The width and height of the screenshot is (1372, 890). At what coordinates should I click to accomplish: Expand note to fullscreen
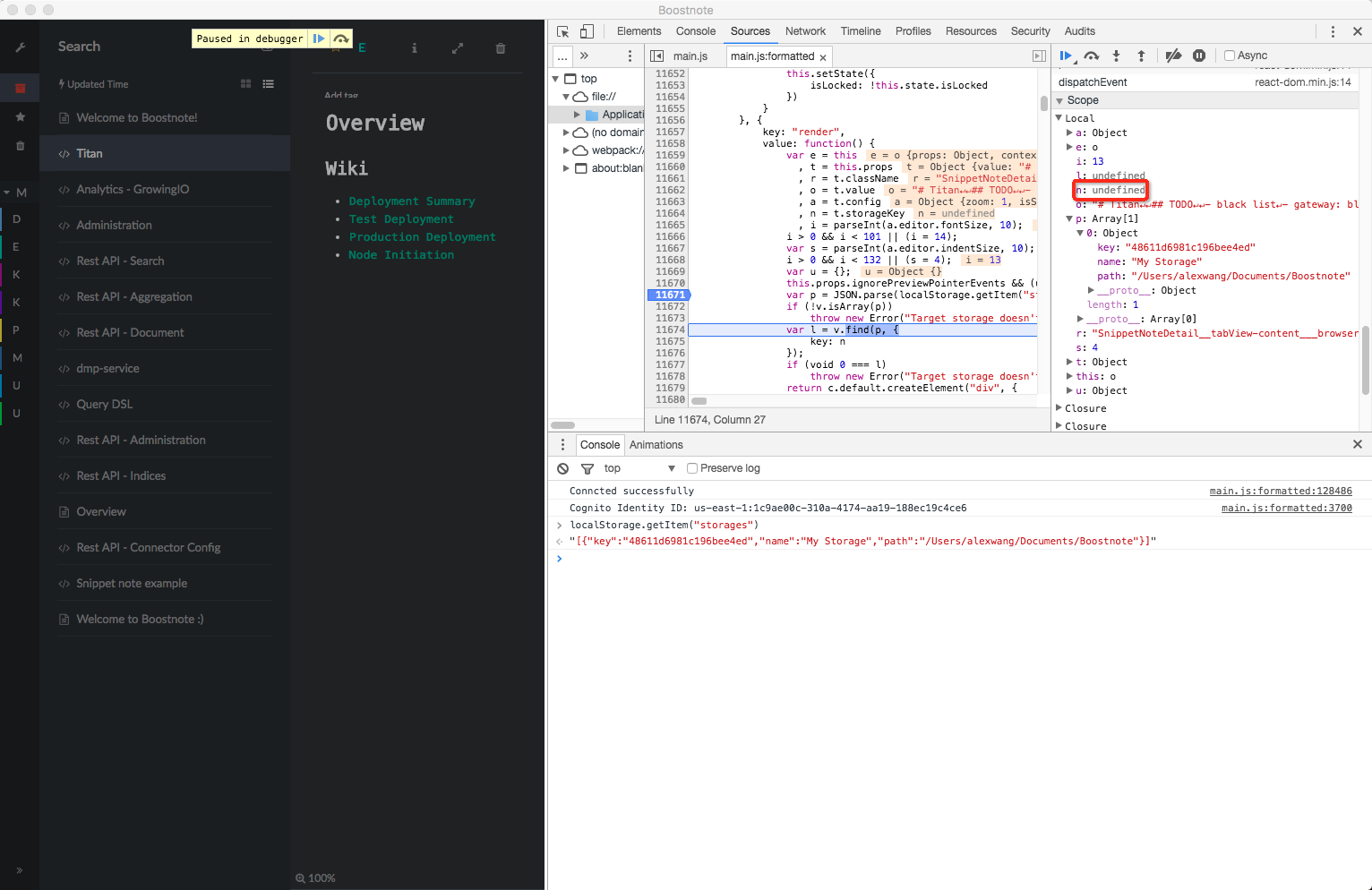point(458,48)
